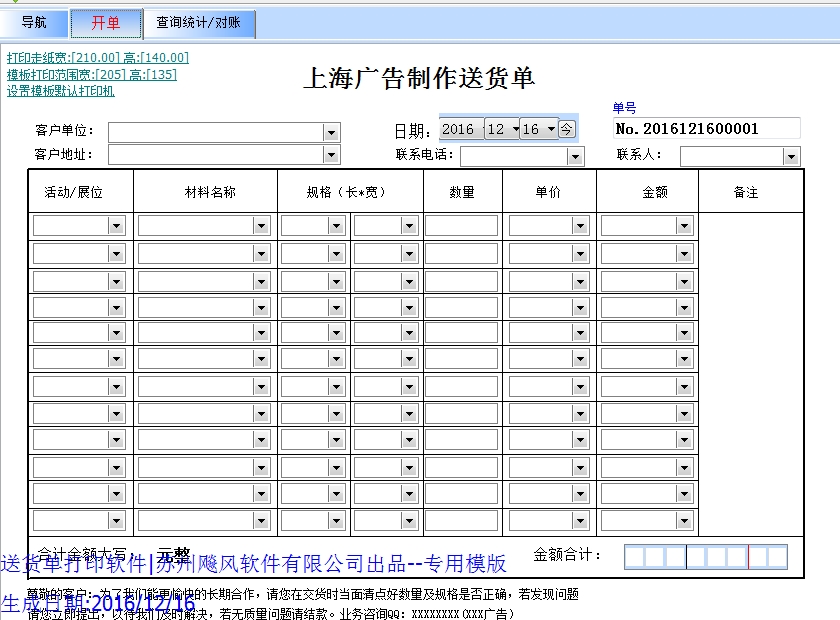Open first-row 规格 length dropdown

pyautogui.click(x=336, y=226)
